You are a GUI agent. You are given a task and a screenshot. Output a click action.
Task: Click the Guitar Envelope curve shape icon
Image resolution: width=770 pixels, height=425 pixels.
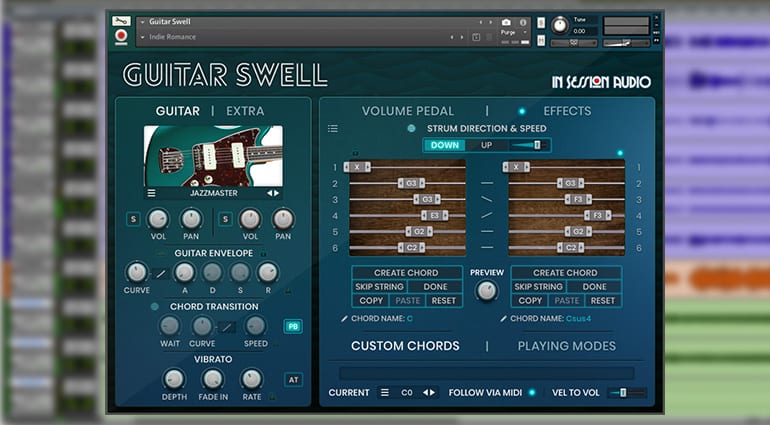click(x=161, y=274)
